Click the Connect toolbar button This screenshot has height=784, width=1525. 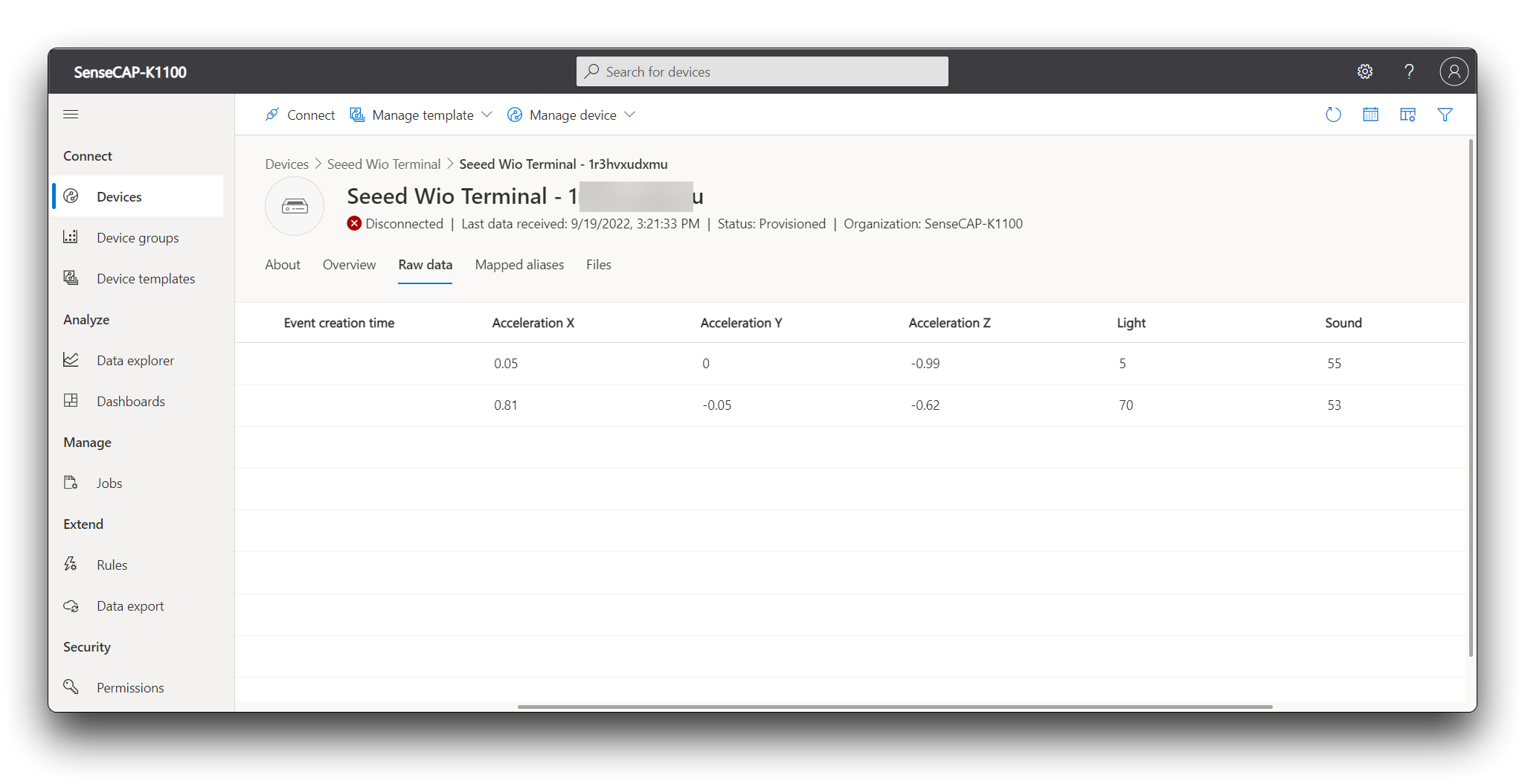pos(301,115)
